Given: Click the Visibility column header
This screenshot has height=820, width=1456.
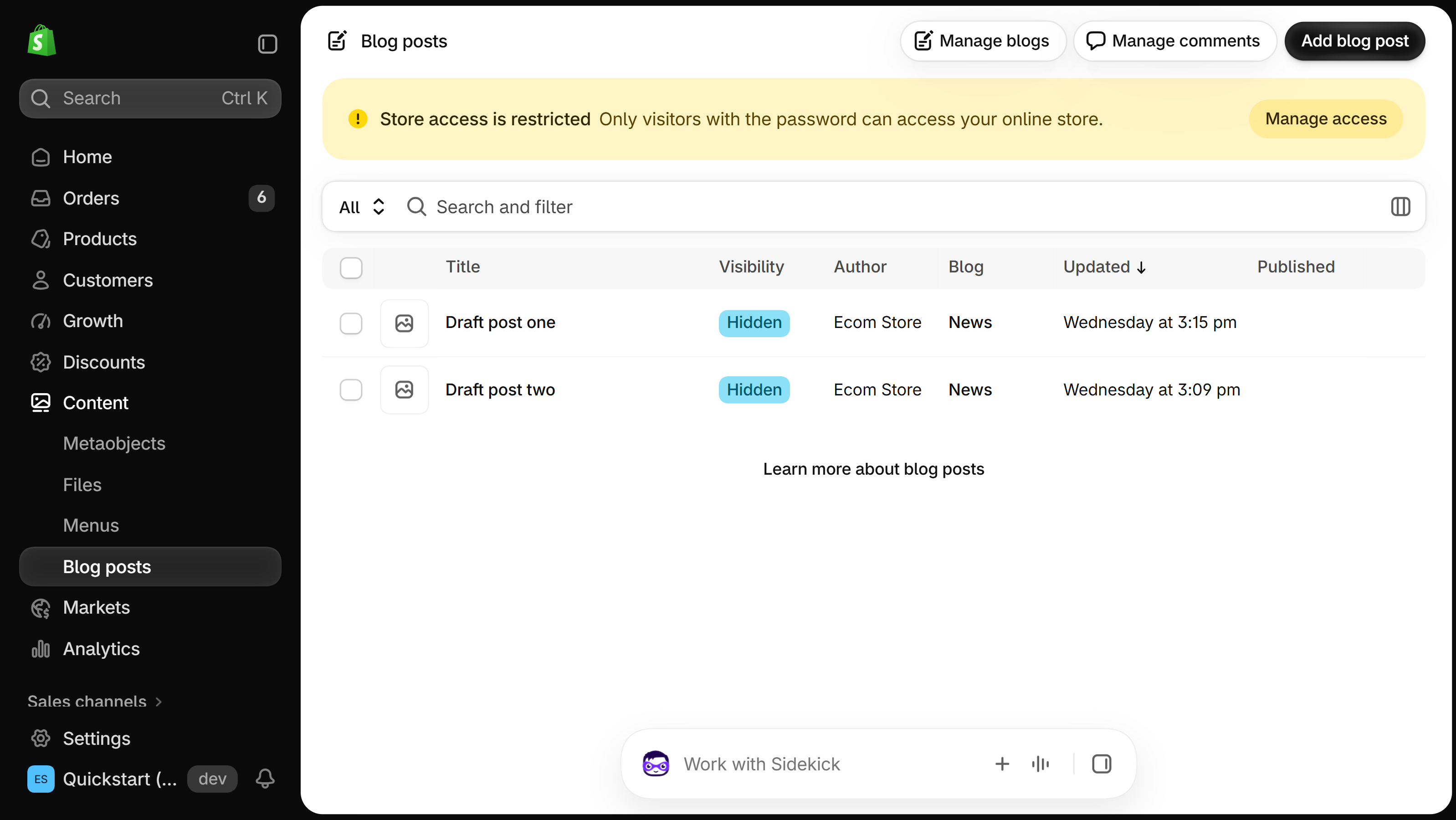Looking at the screenshot, I should tap(751, 267).
